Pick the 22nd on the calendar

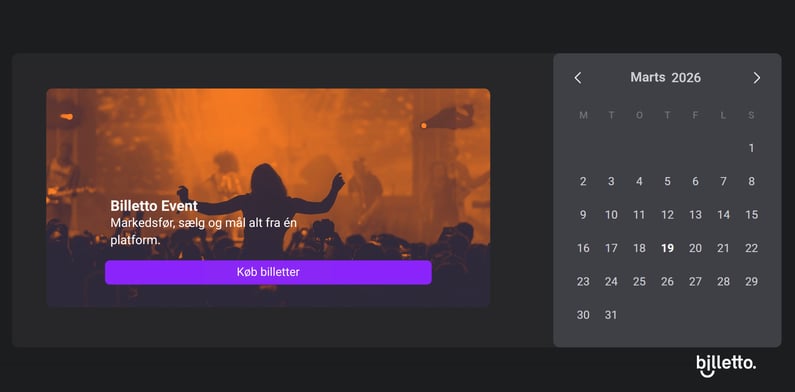(x=751, y=248)
